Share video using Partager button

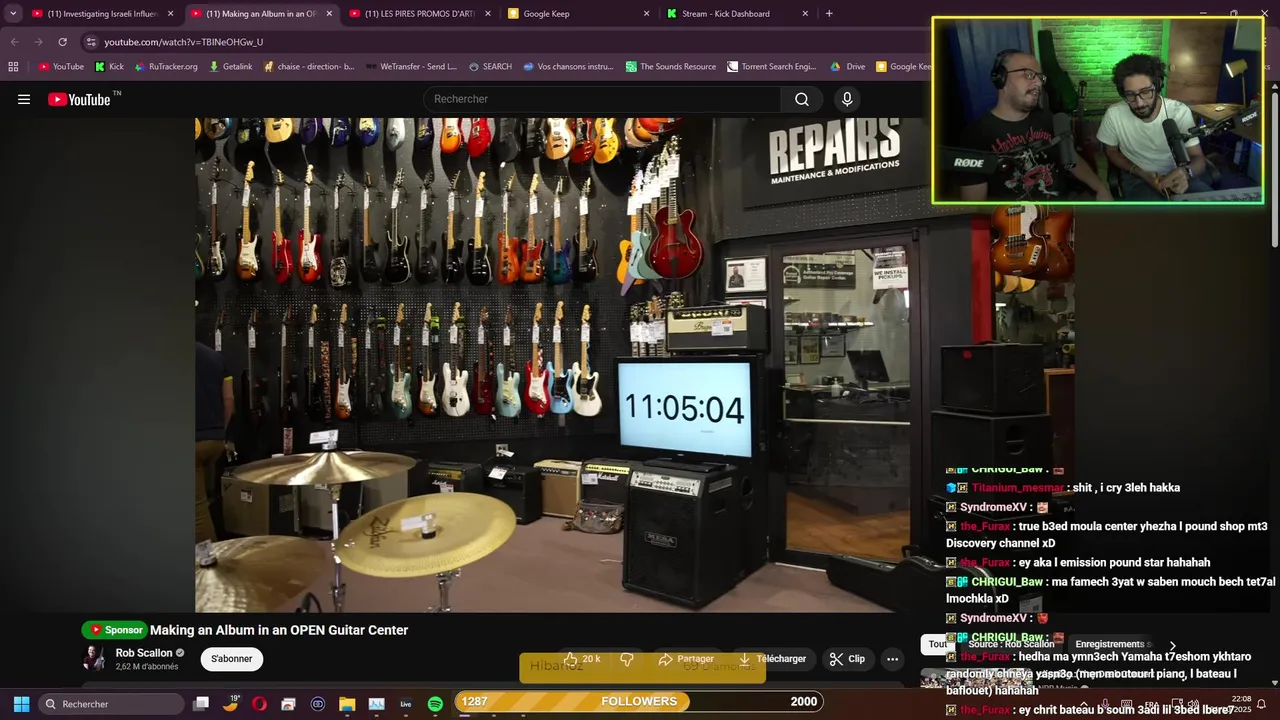pyautogui.click(x=686, y=659)
